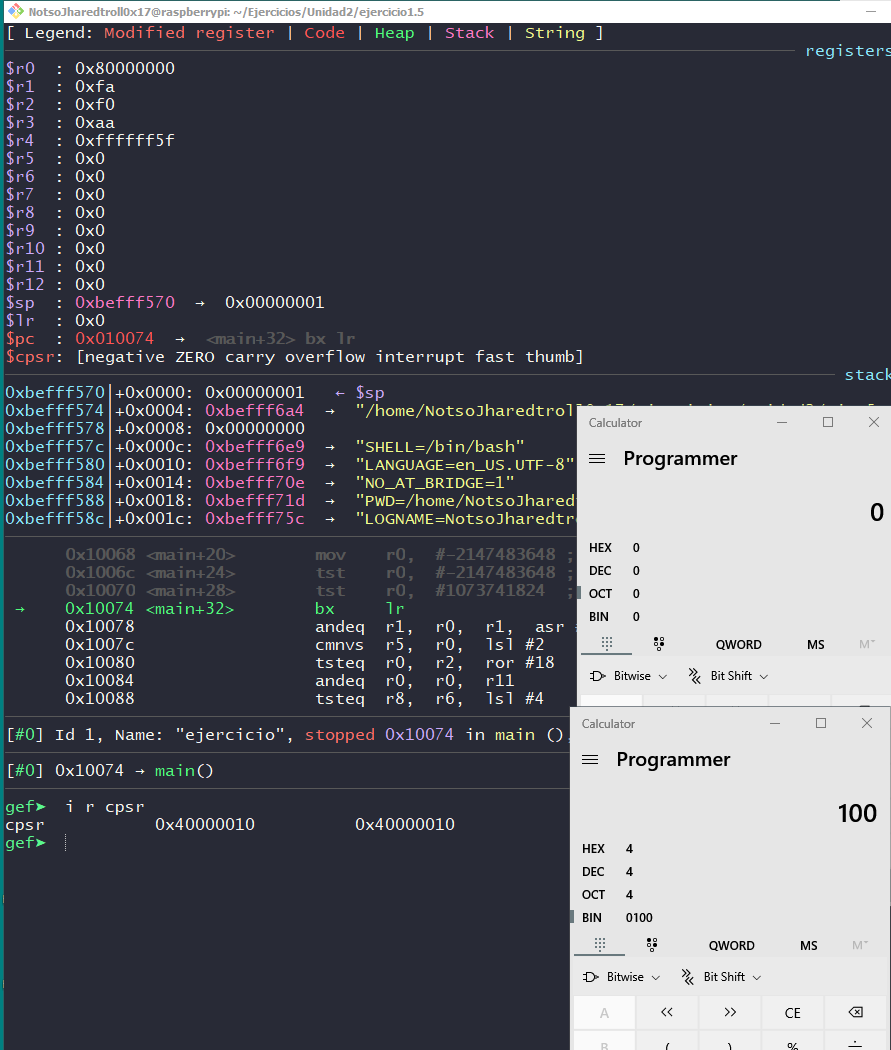
Task: Switch to DEC mode in upper Calculator
Action: (x=600, y=570)
